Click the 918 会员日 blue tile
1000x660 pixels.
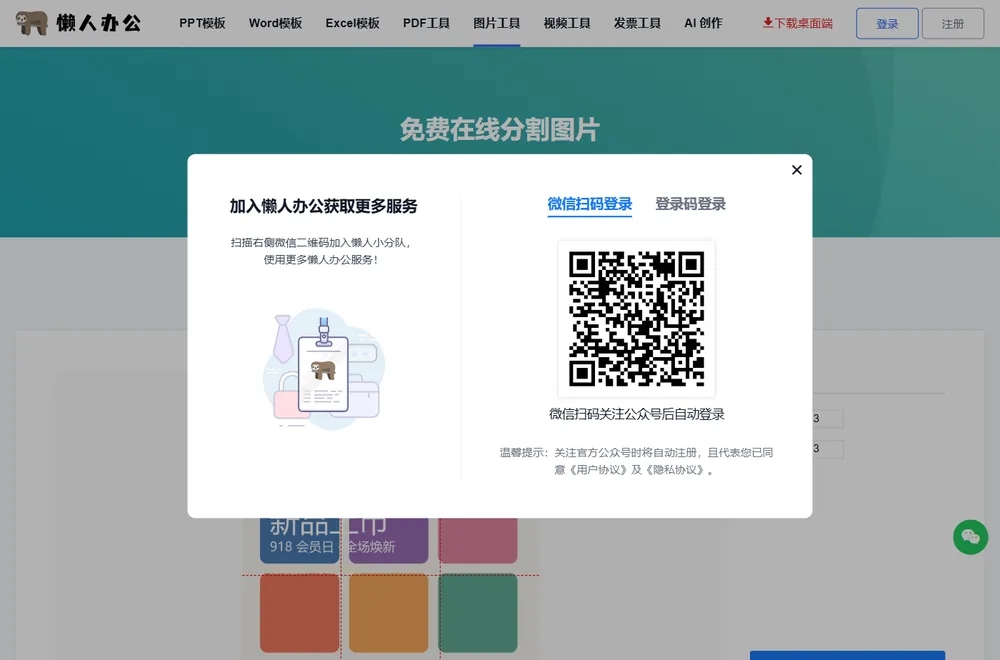pyautogui.click(x=299, y=540)
